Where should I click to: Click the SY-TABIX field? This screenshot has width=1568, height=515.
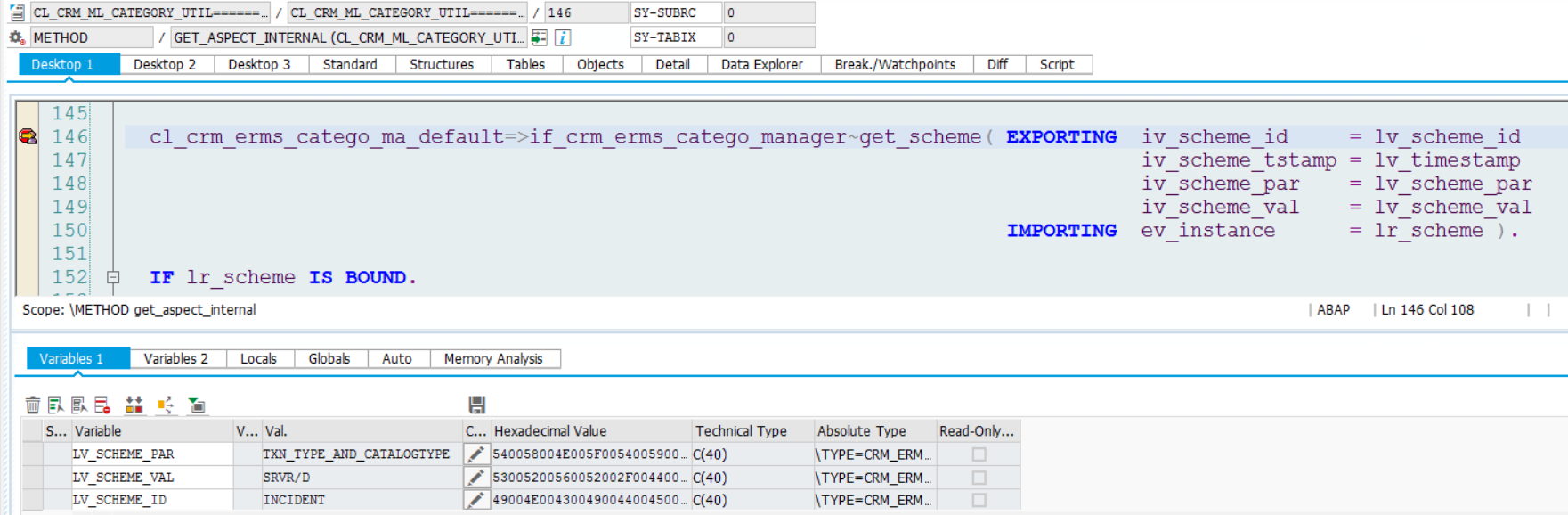677,37
